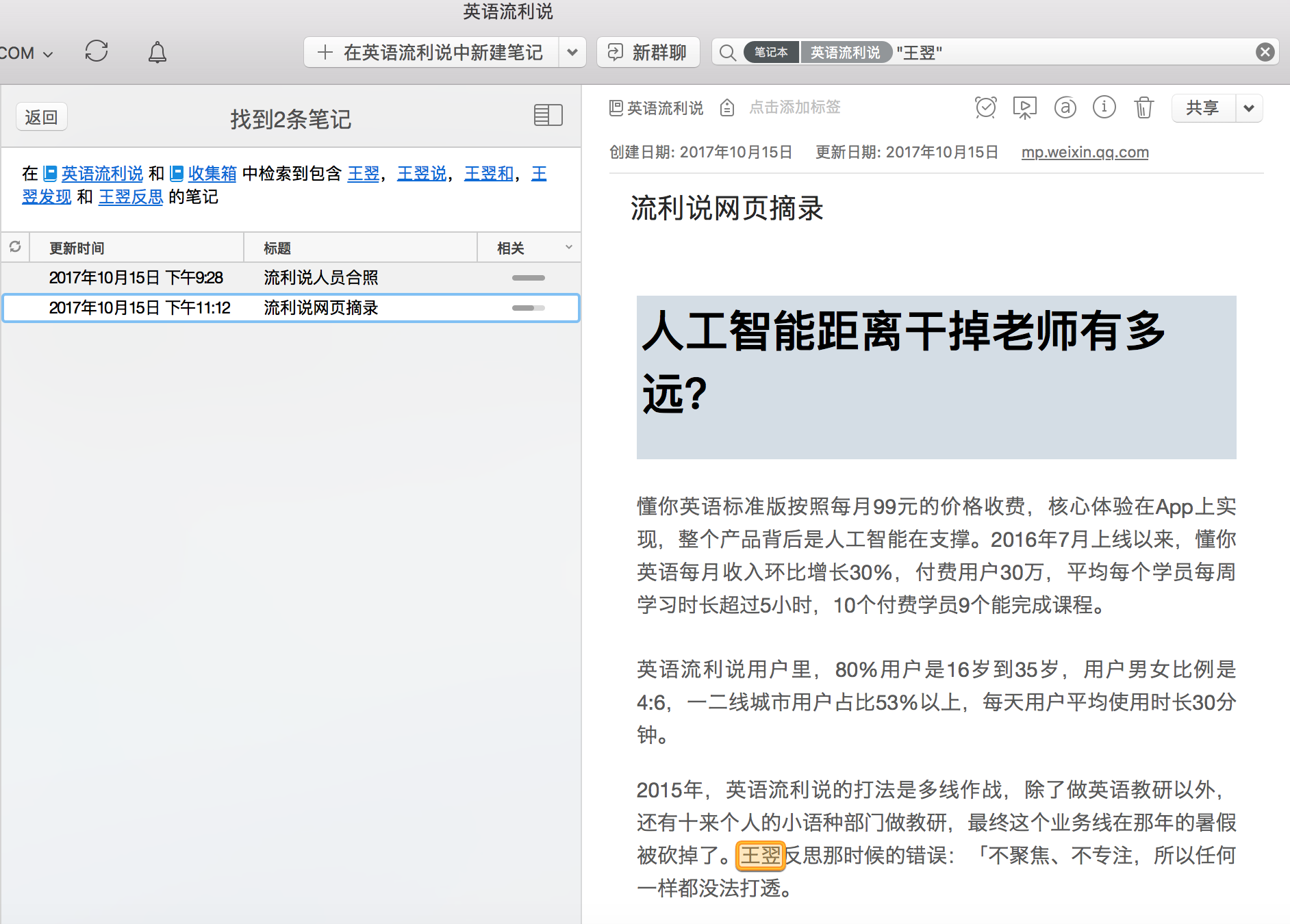Click the paragraph starting 英语流利说用户里
Viewport: 1290px width, 924px height.
pos(937,702)
